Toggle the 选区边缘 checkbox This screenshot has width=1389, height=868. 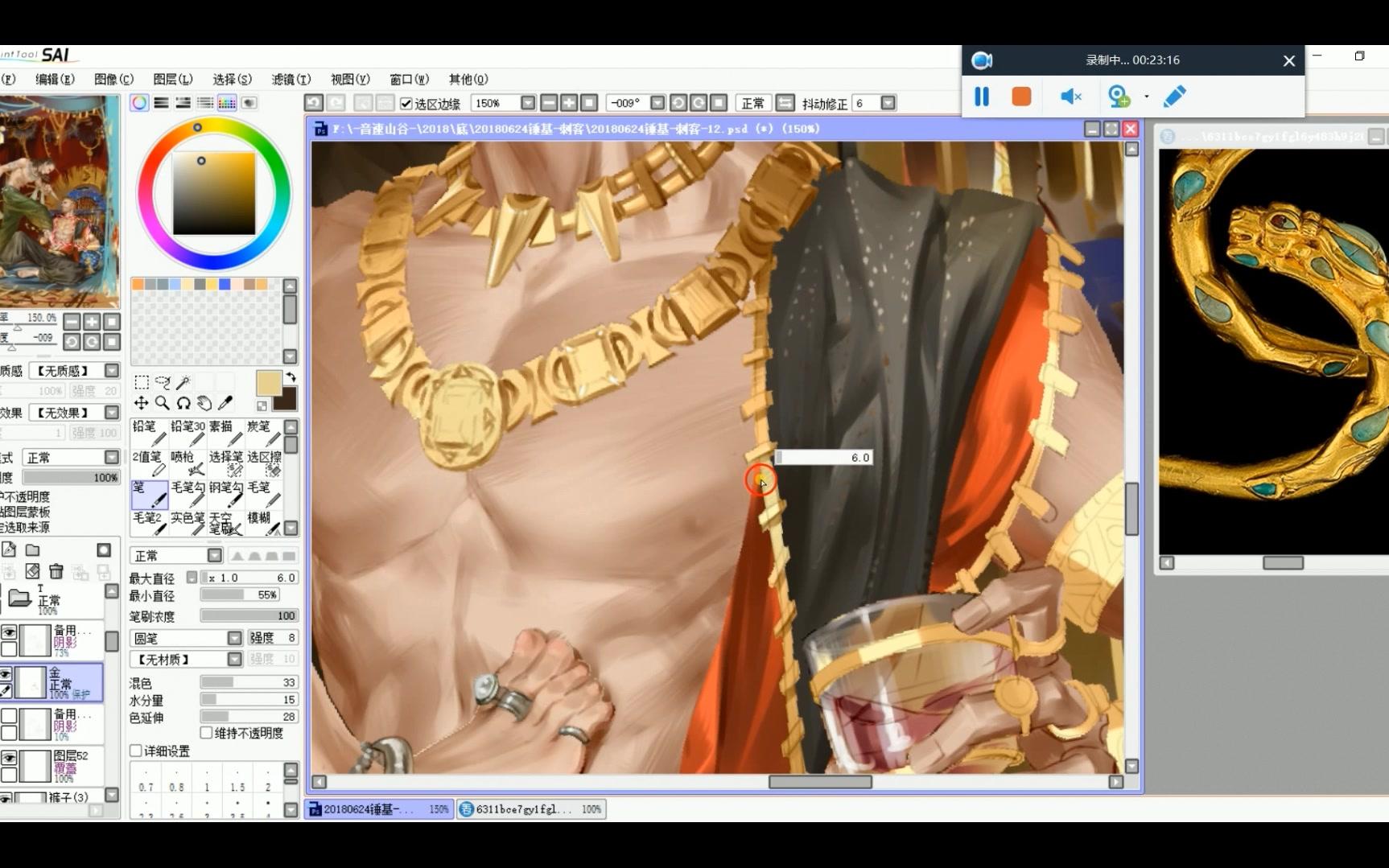406,104
